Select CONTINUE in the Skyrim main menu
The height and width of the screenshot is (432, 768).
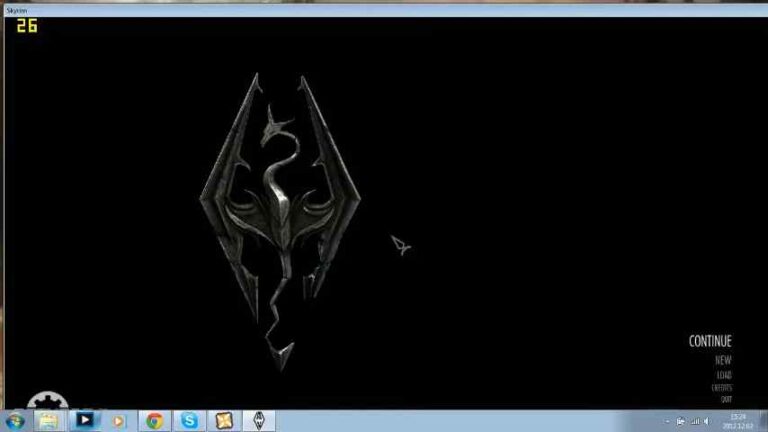click(710, 341)
